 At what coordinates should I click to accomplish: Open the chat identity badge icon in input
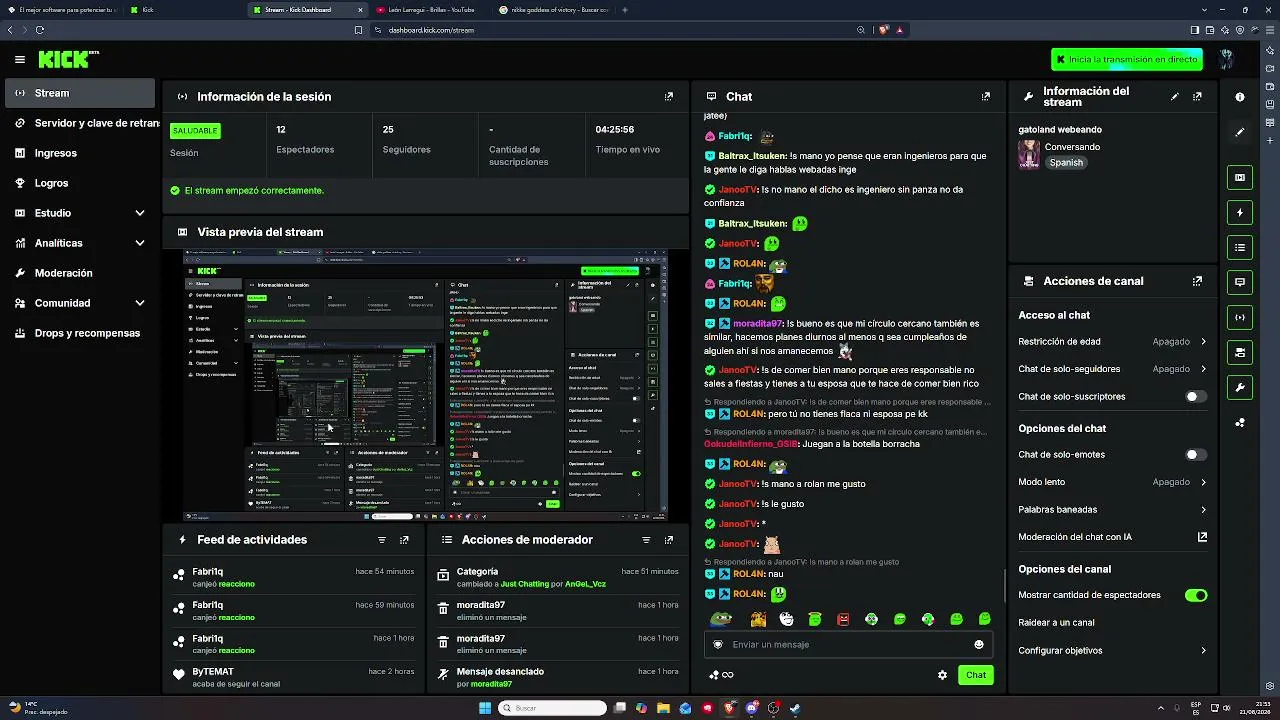point(718,645)
